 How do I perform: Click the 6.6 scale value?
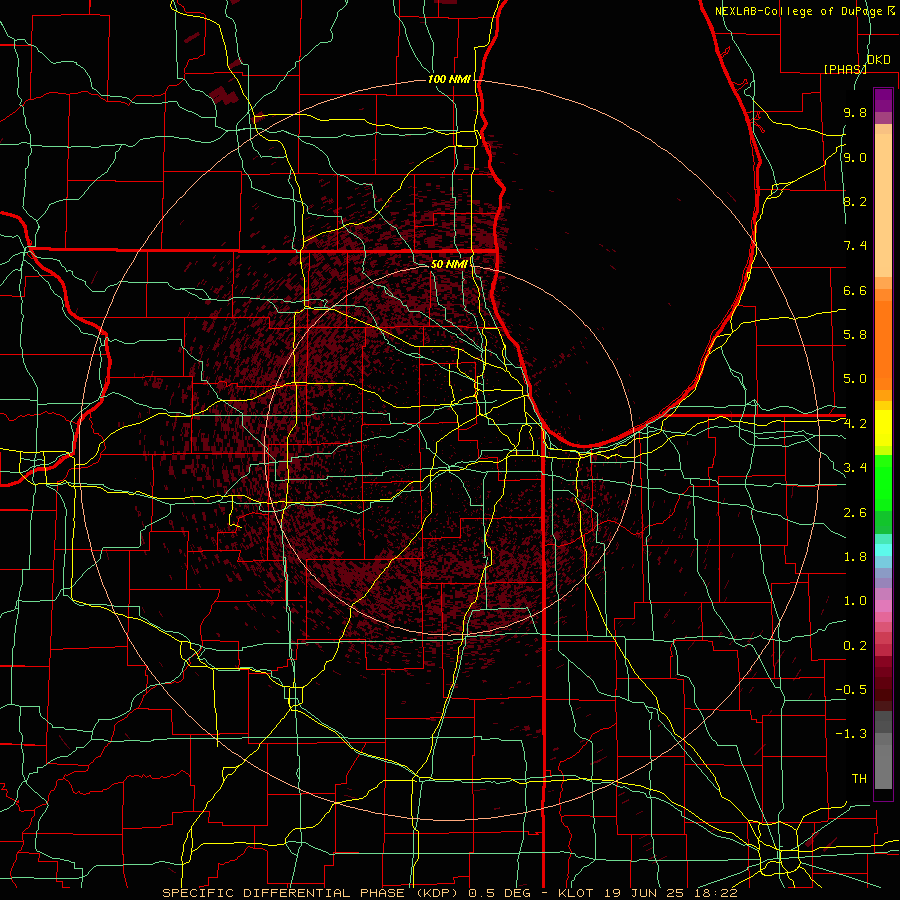pyautogui.click(x=855, y=290)
